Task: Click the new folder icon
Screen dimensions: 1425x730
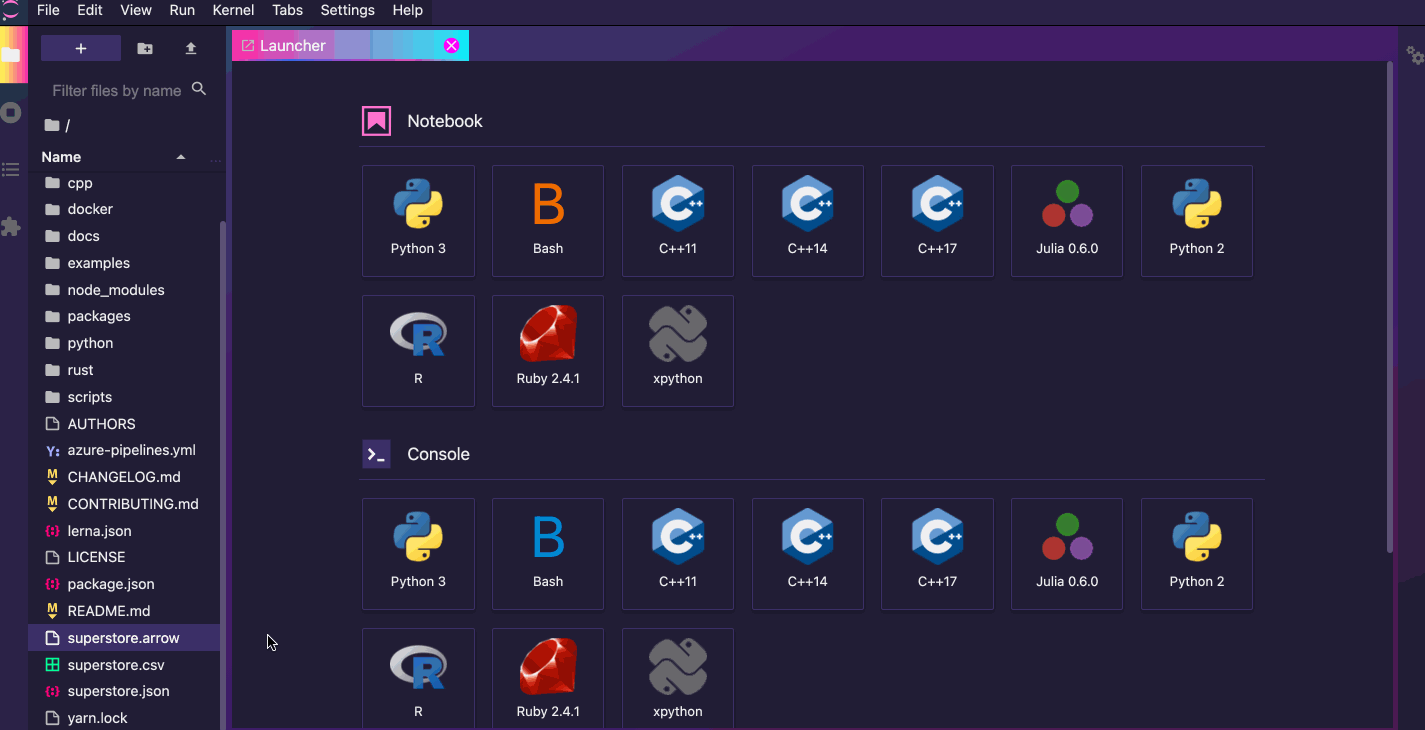Action: (145, 48)
